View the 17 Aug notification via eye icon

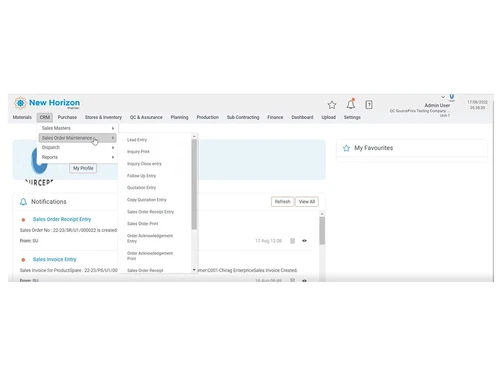(304, 241)
